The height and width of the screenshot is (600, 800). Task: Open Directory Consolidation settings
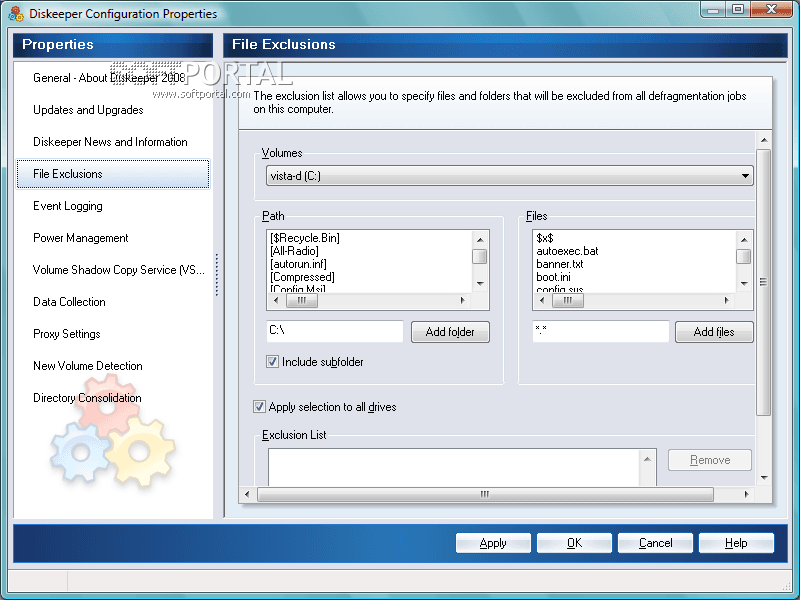coord(87,398)
